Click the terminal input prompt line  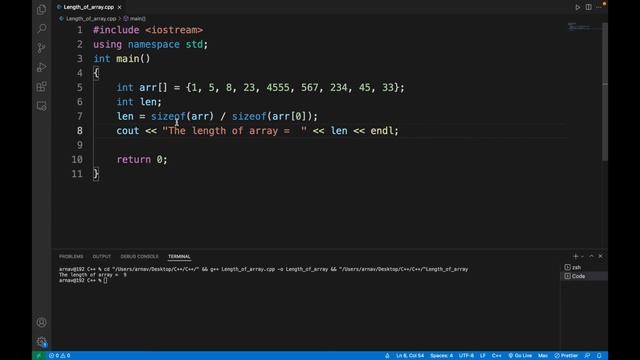pyautogui.click(x=83, y=280)
